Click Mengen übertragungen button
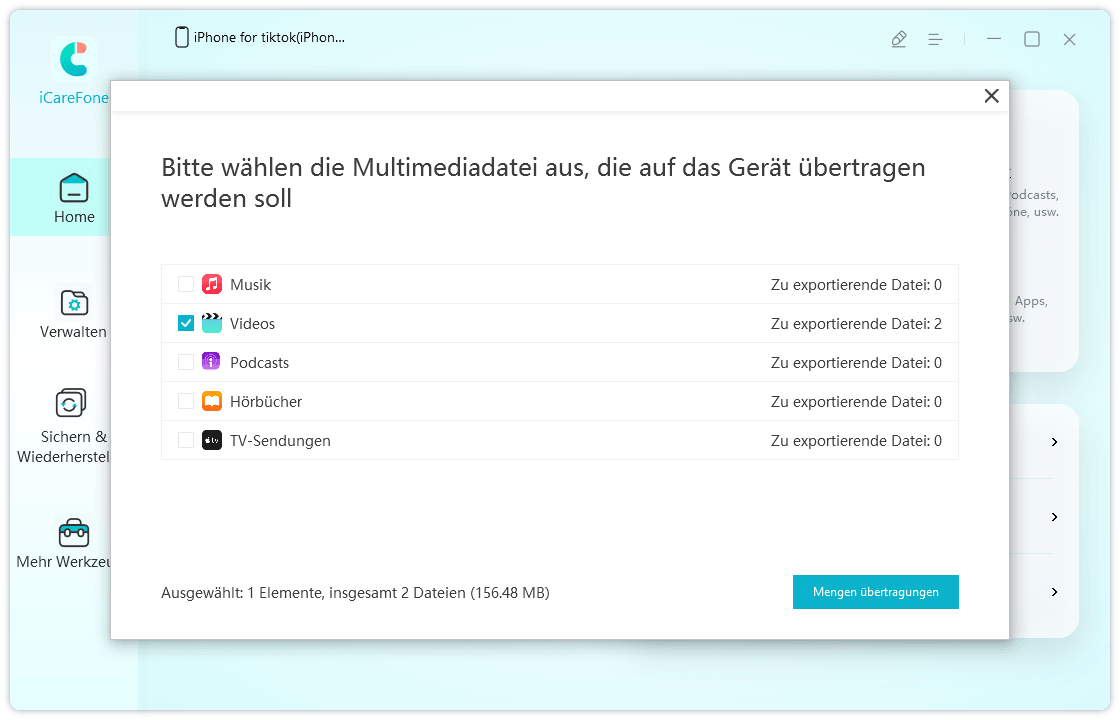Viewport: 1120px width, 720px height. (876, 592)
